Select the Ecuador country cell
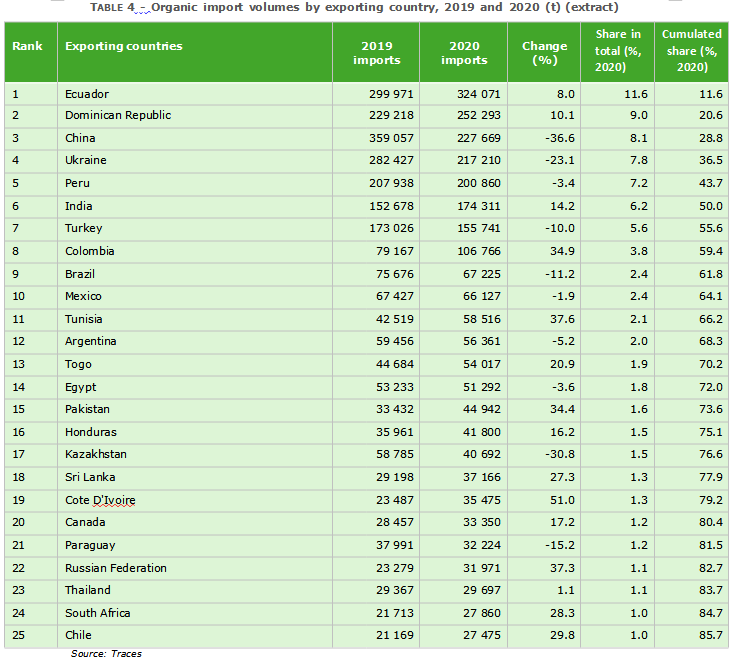Image resolution: width=735 pixels, height=665 pixels. [x=195, y=94]
